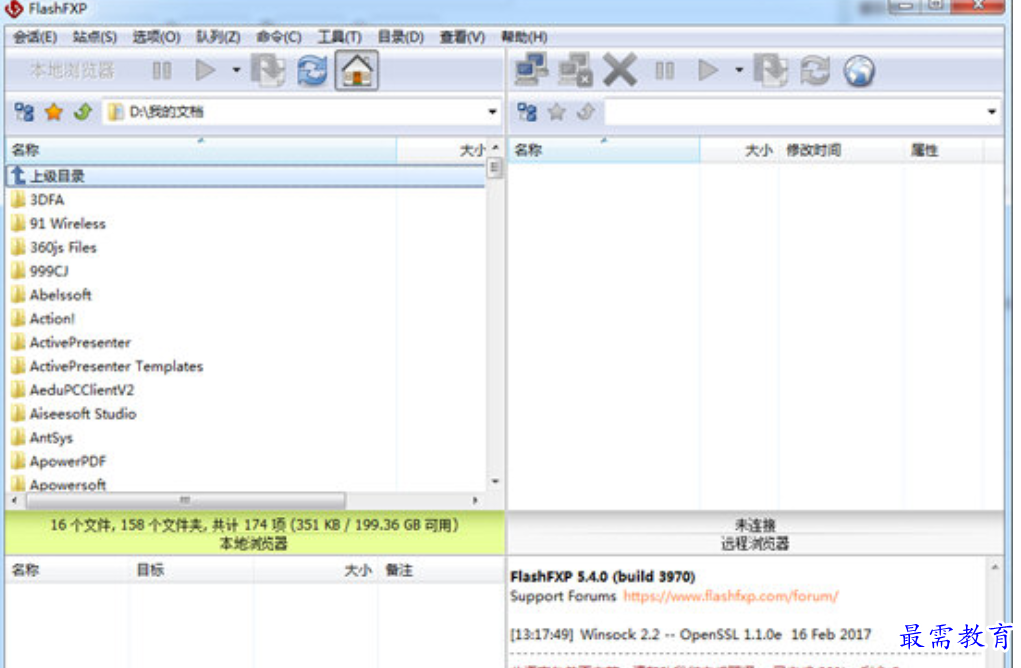Sort remote list by 大小 column header
Image resolution: width=1021 pixels, height=668 pixels.
[739, 150]
